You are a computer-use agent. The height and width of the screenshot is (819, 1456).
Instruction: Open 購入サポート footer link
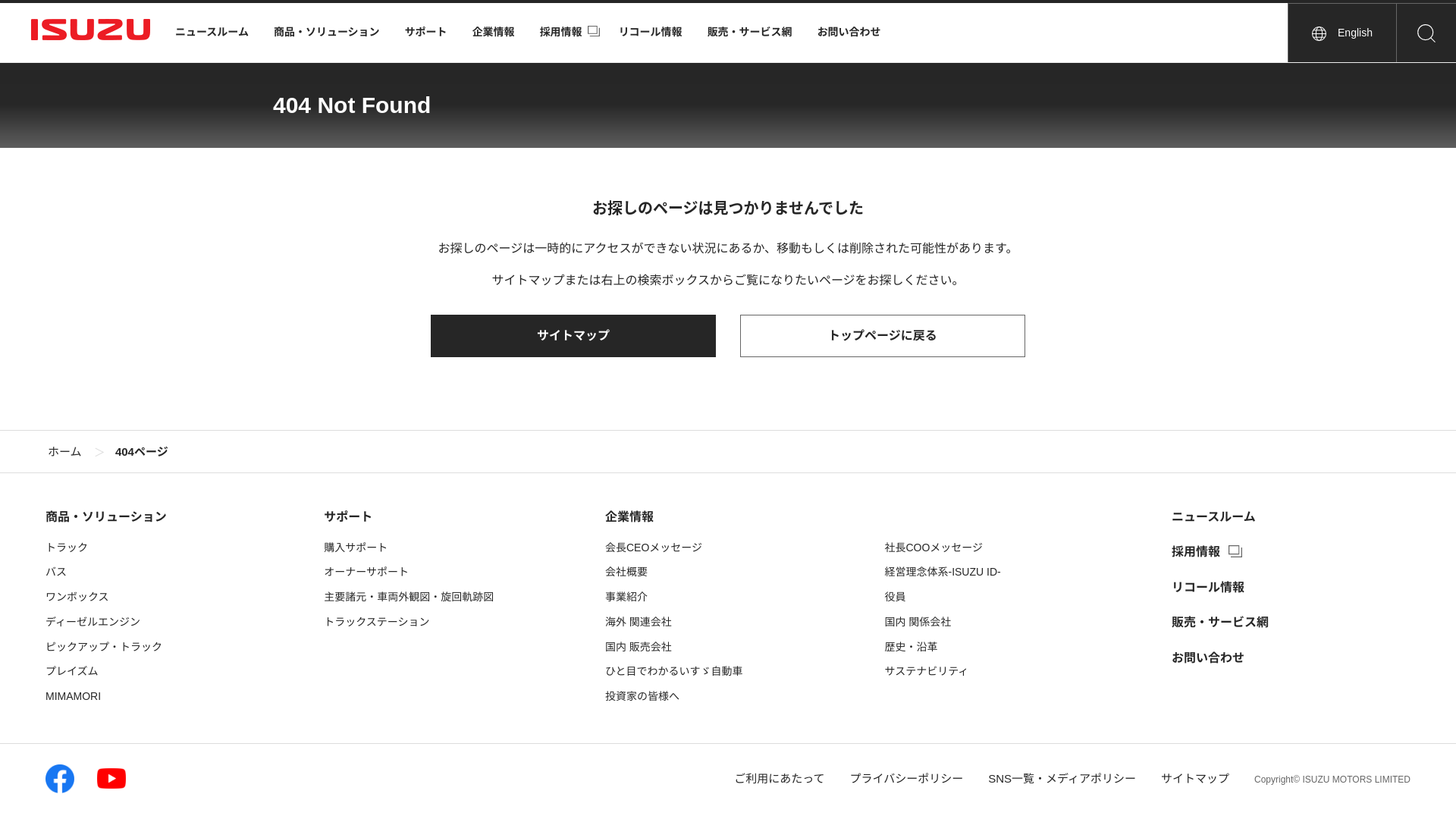tap(356, 548)
